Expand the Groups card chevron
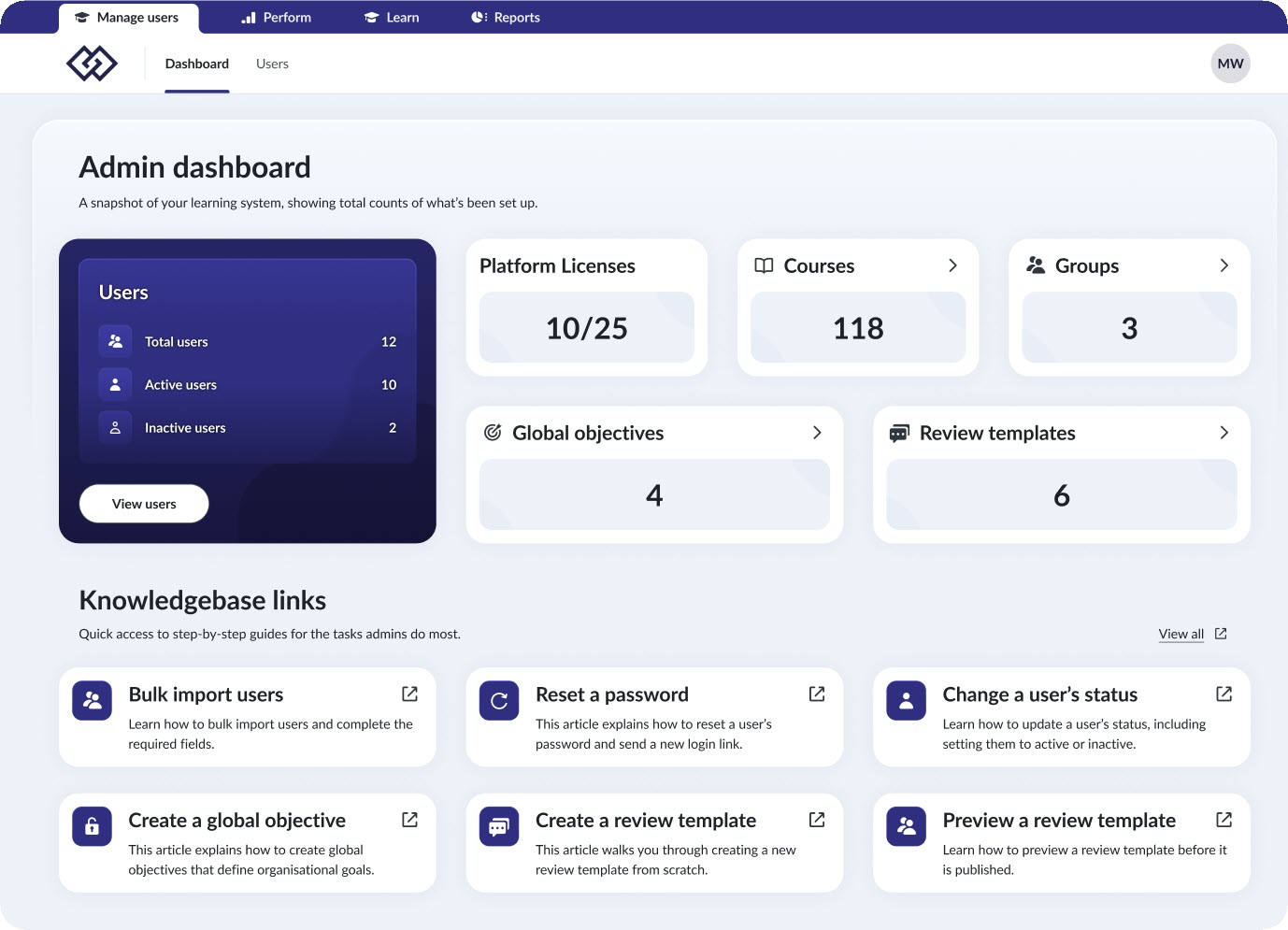This screenshot has height=930, width=1288. point(1224,265)
